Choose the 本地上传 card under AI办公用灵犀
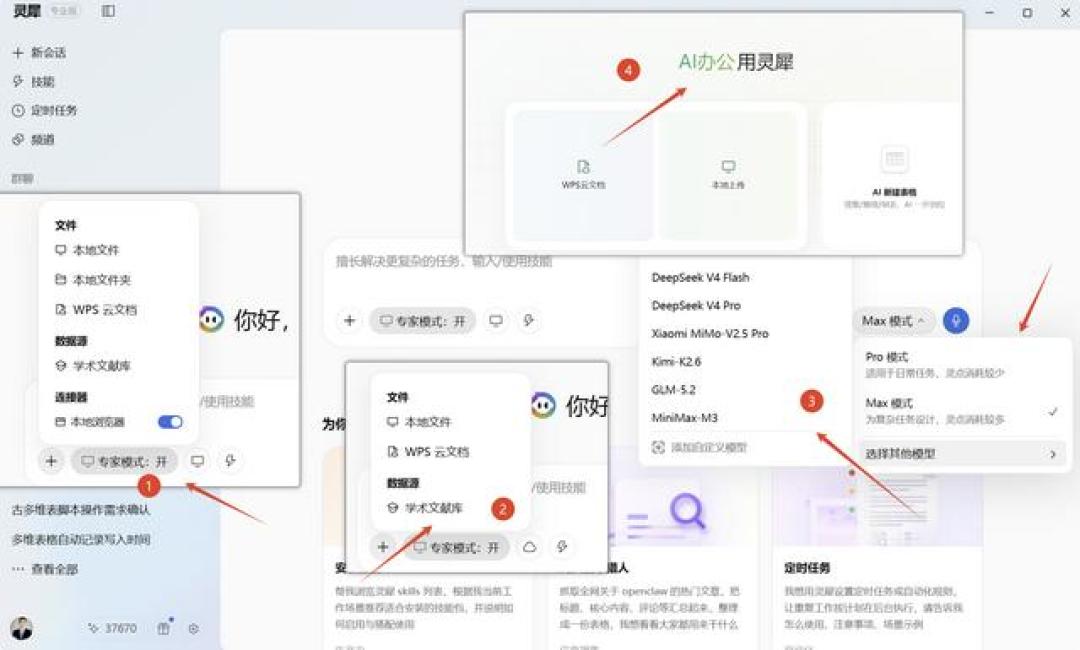Image resolution: width=1080 pixels, height=650 pixels. coord(728,175)
